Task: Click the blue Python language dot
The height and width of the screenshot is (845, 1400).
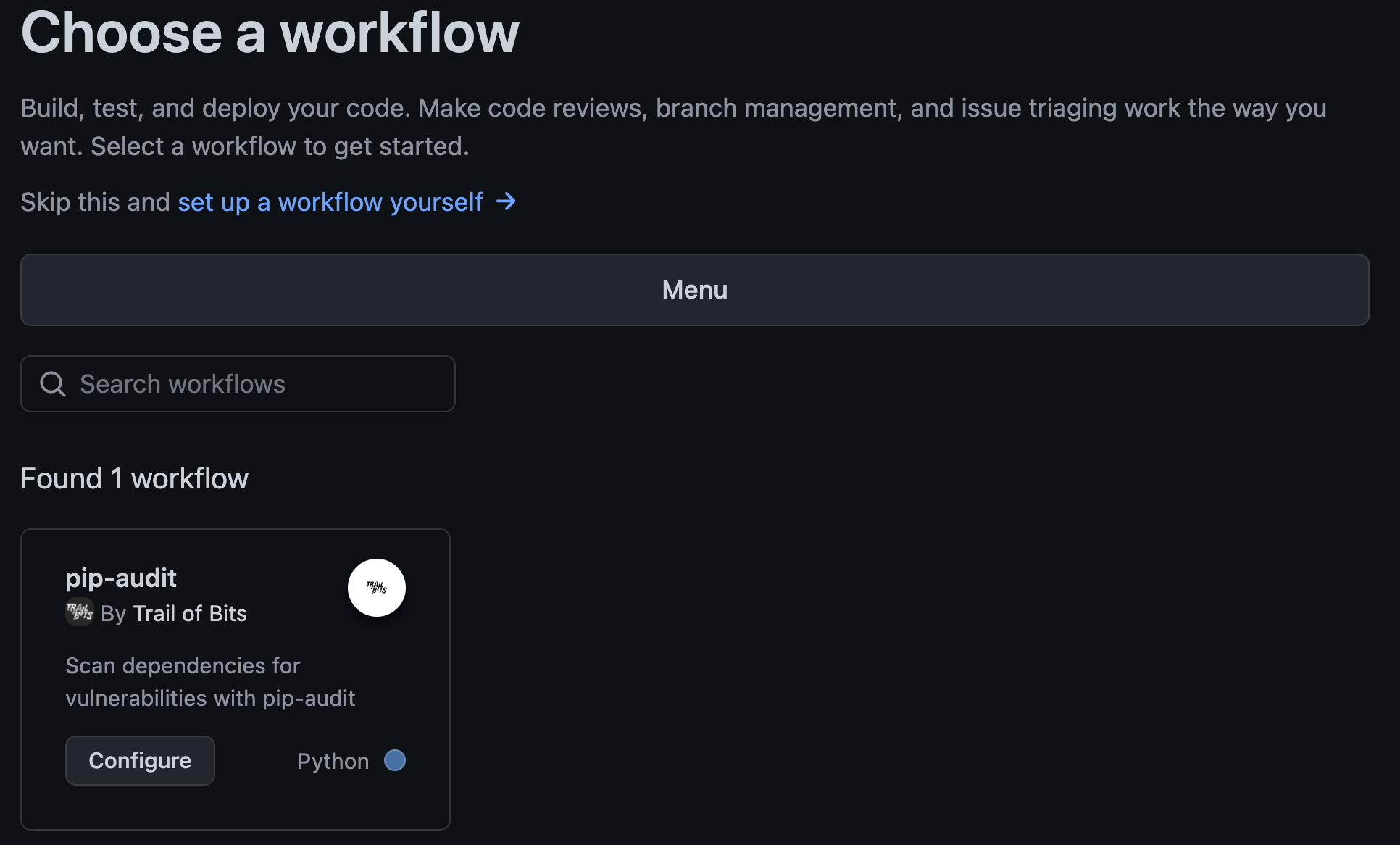Action: click(x=395, y=760)
